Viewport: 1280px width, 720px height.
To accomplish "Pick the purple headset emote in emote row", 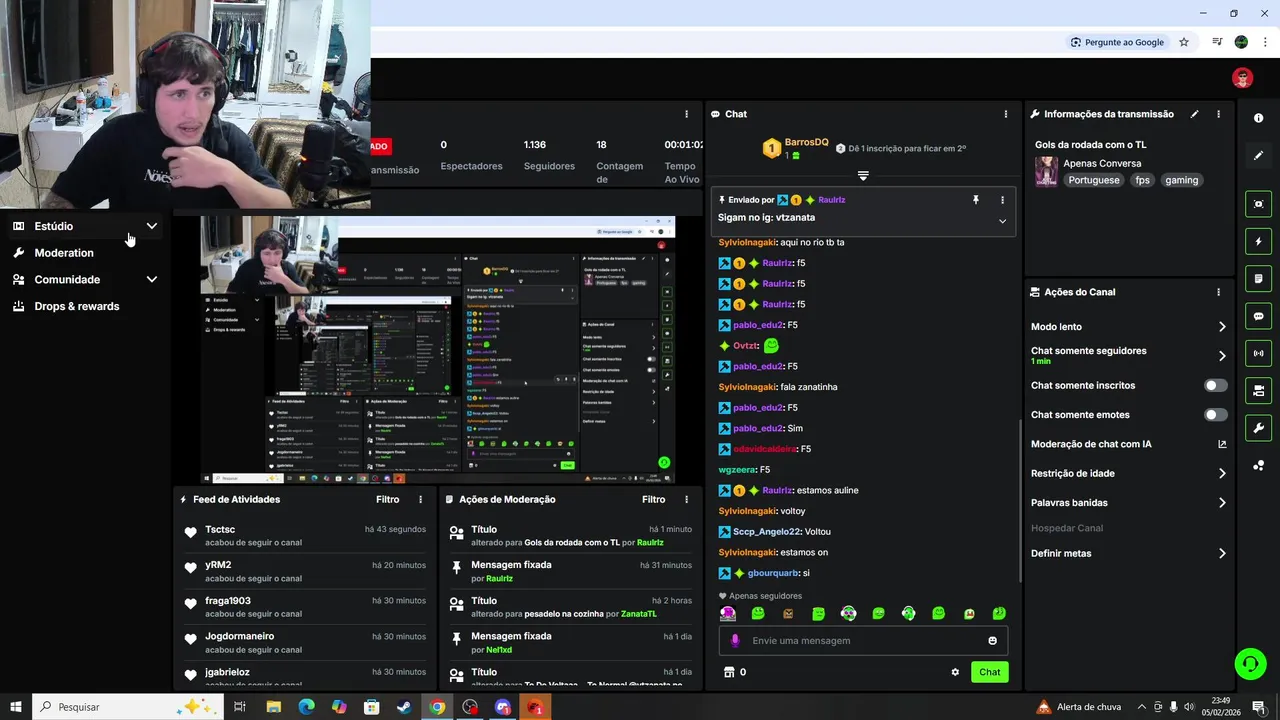I will (728, 613).
